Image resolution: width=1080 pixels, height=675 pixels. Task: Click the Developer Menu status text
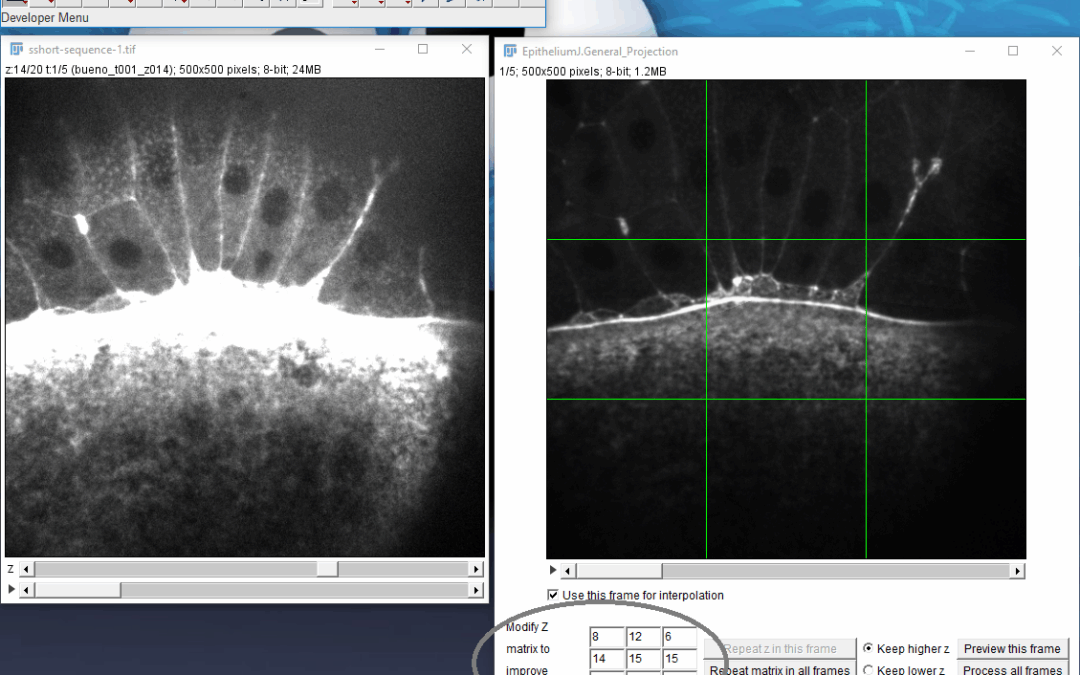click(x=45, y=18)
